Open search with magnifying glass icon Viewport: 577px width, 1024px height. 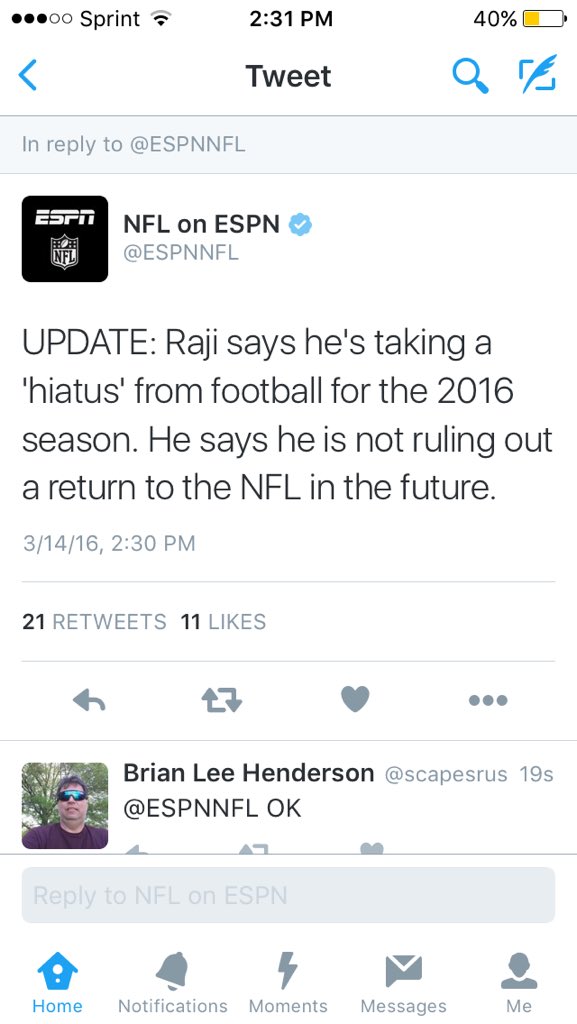(470, 75)
